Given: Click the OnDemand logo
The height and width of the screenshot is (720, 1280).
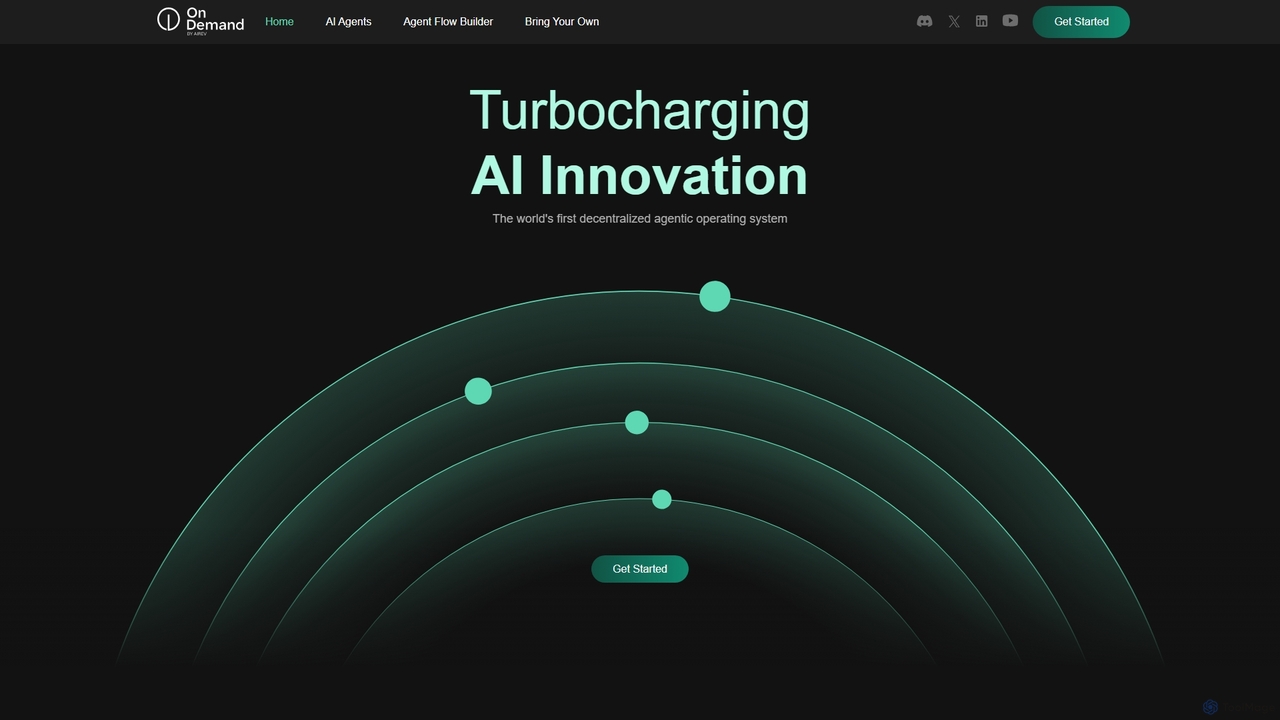Looking at the screenshot, I should coord(200,21).
